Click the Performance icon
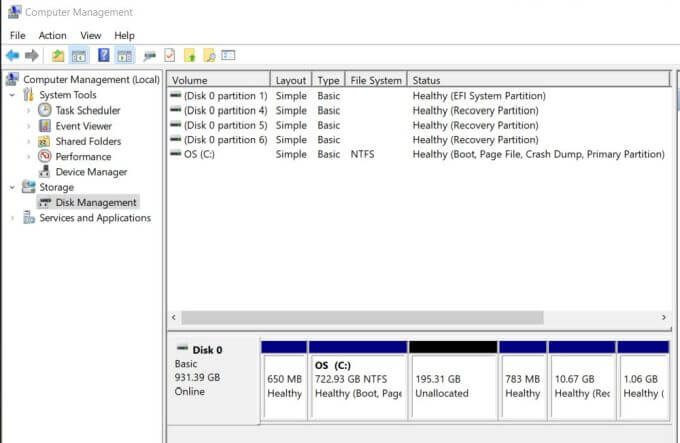680x443 pixels. tap(45, 156)
